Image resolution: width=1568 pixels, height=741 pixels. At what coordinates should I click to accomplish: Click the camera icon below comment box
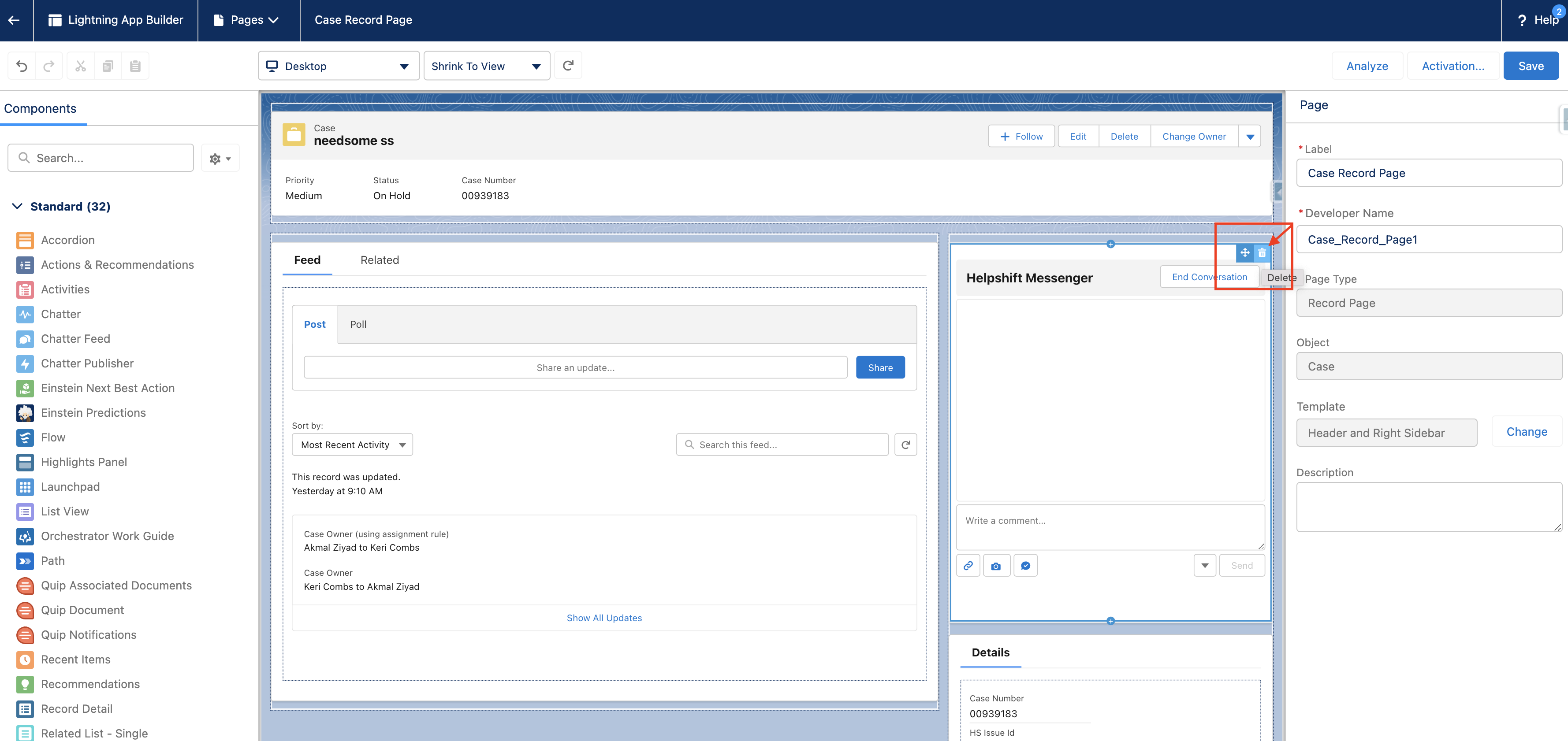[x=996, y=566]
